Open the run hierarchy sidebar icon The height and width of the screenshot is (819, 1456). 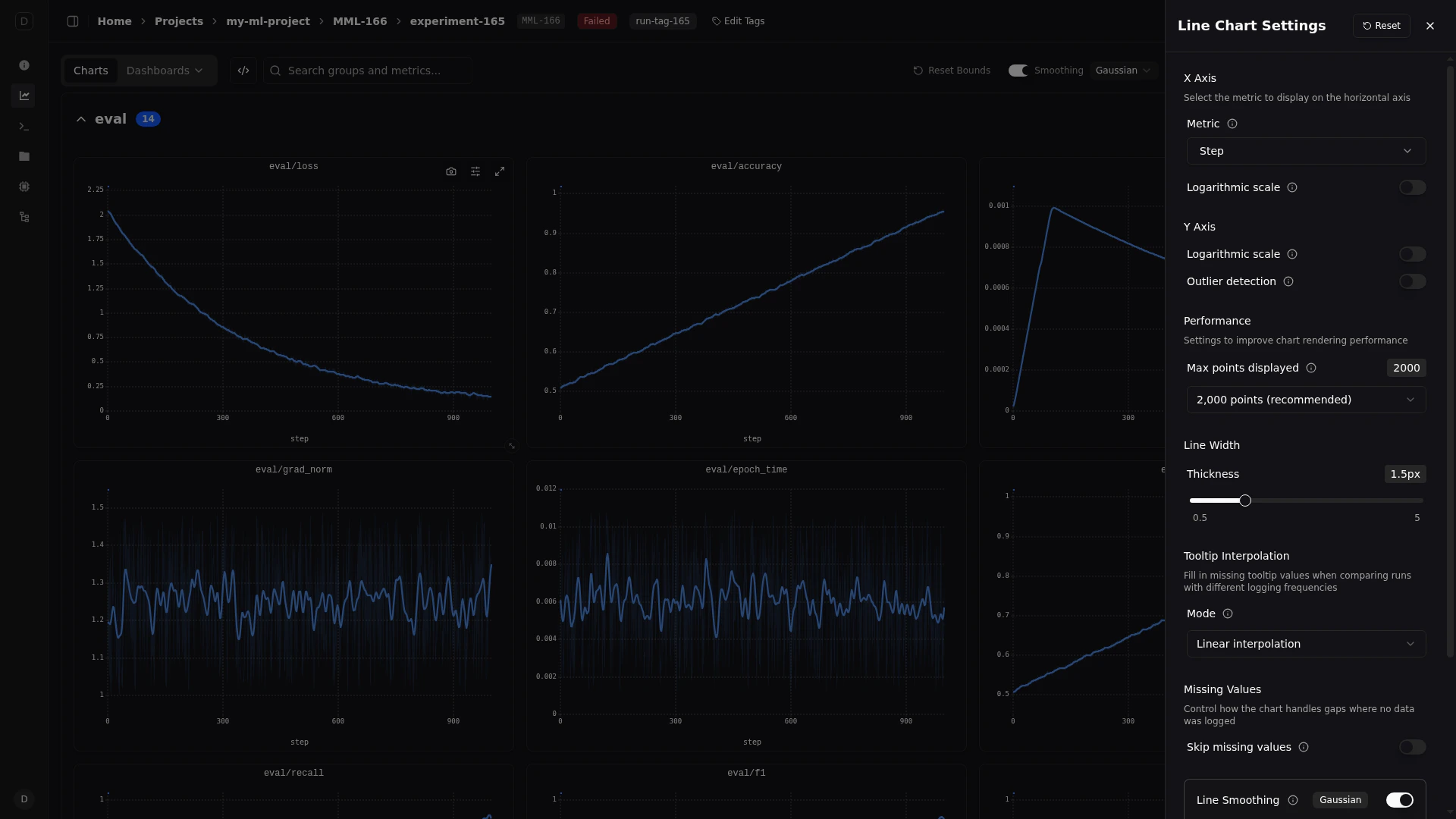(24, 217)
